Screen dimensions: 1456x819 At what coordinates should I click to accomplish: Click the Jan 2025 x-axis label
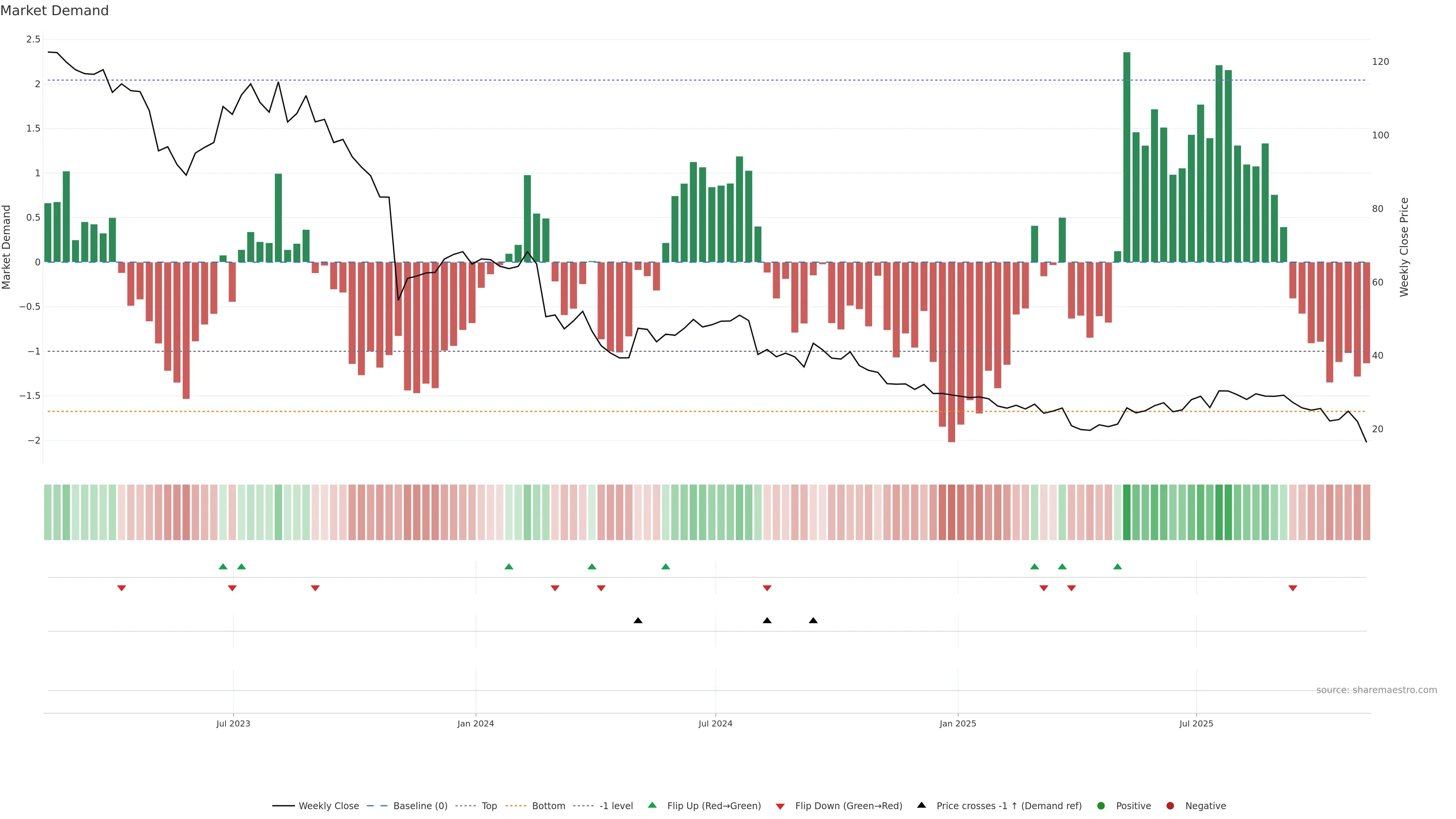coord(957,723)
